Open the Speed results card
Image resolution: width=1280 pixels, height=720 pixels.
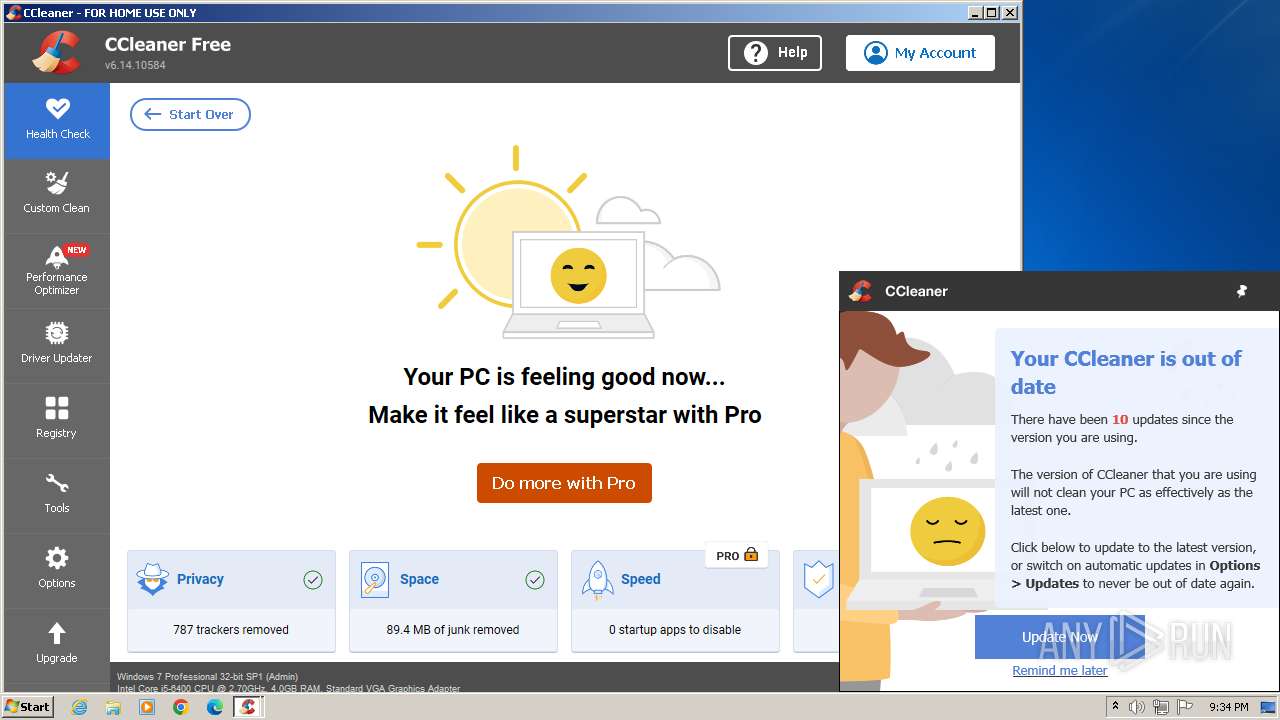[x=675, y=601]
